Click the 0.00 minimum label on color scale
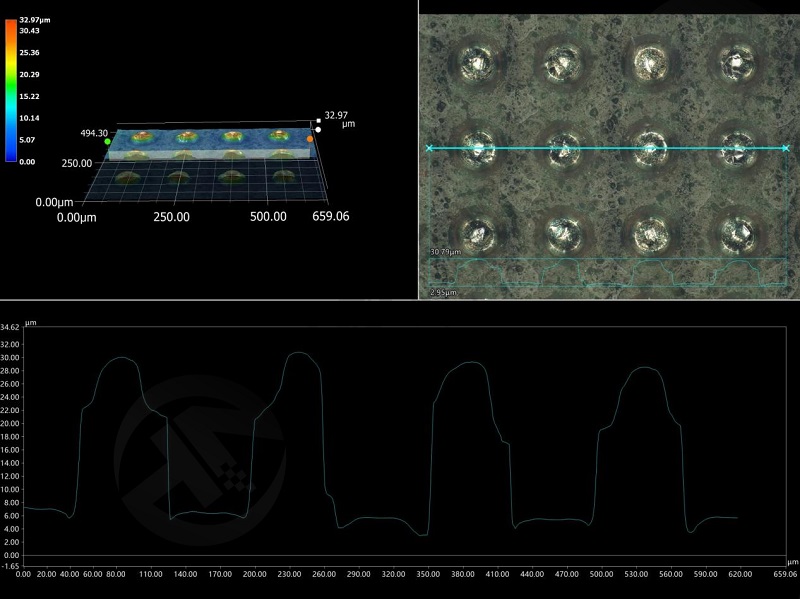800x599 pixels. [27, 161]
